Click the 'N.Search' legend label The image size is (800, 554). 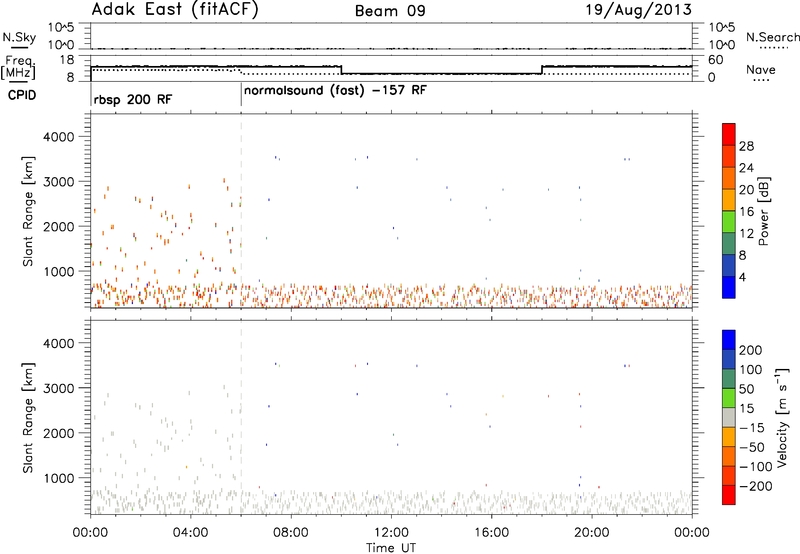point(772,37)
